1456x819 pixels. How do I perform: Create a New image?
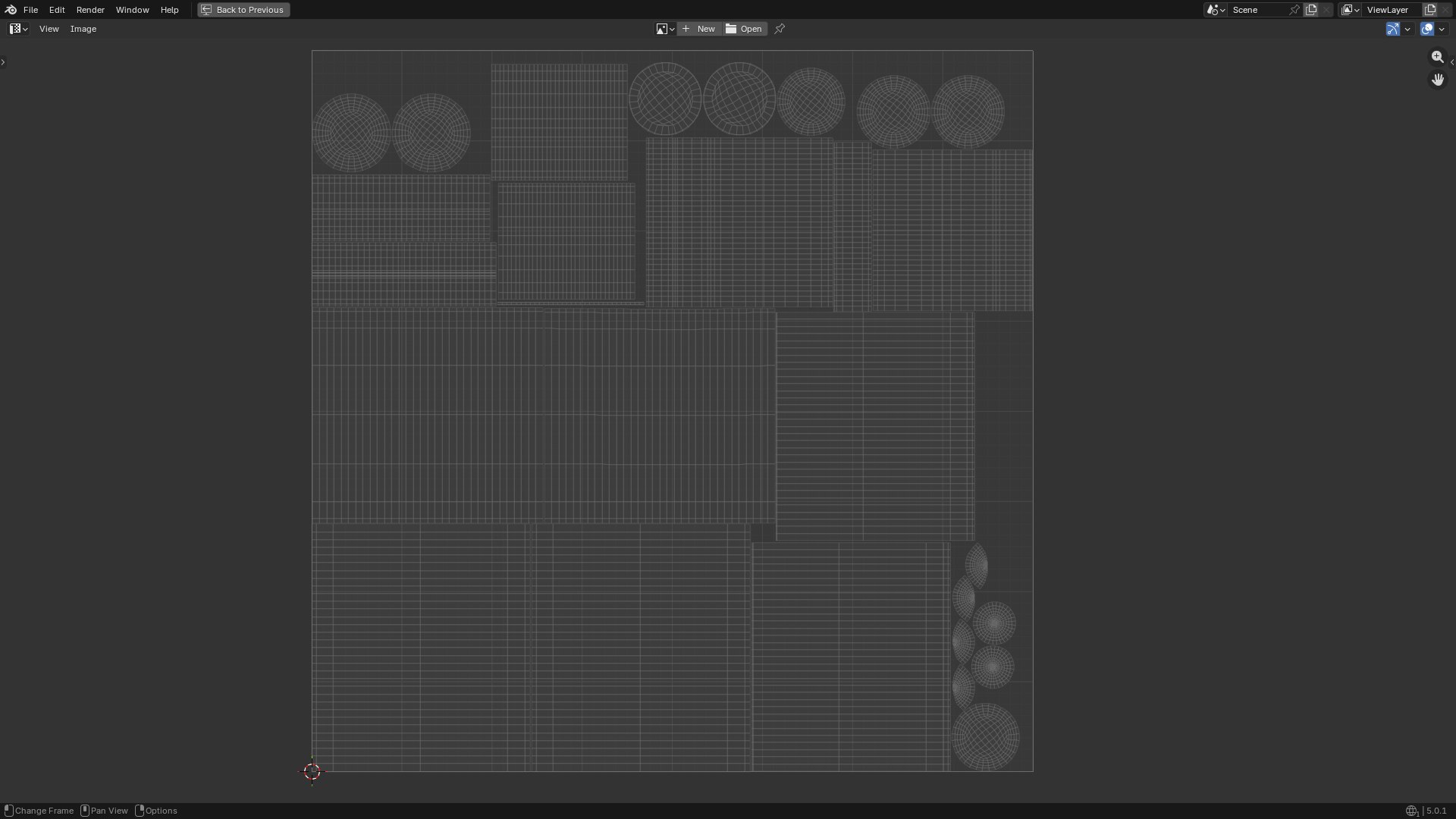(x=699, y=29)
